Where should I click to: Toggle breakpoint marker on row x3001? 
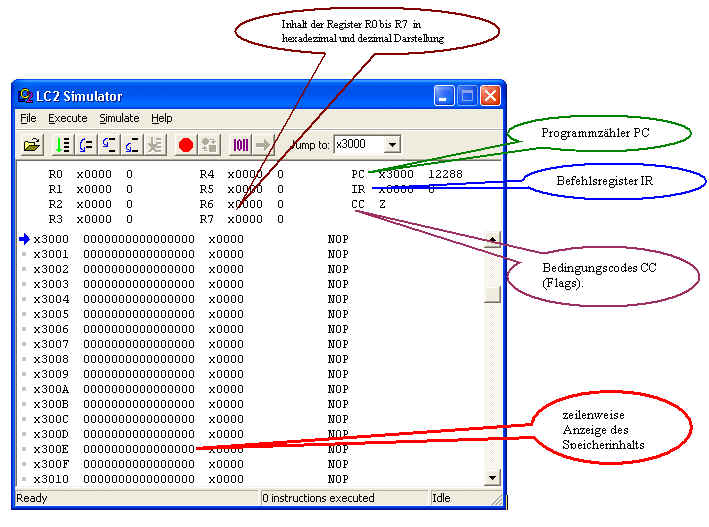(x=24, y=254)
